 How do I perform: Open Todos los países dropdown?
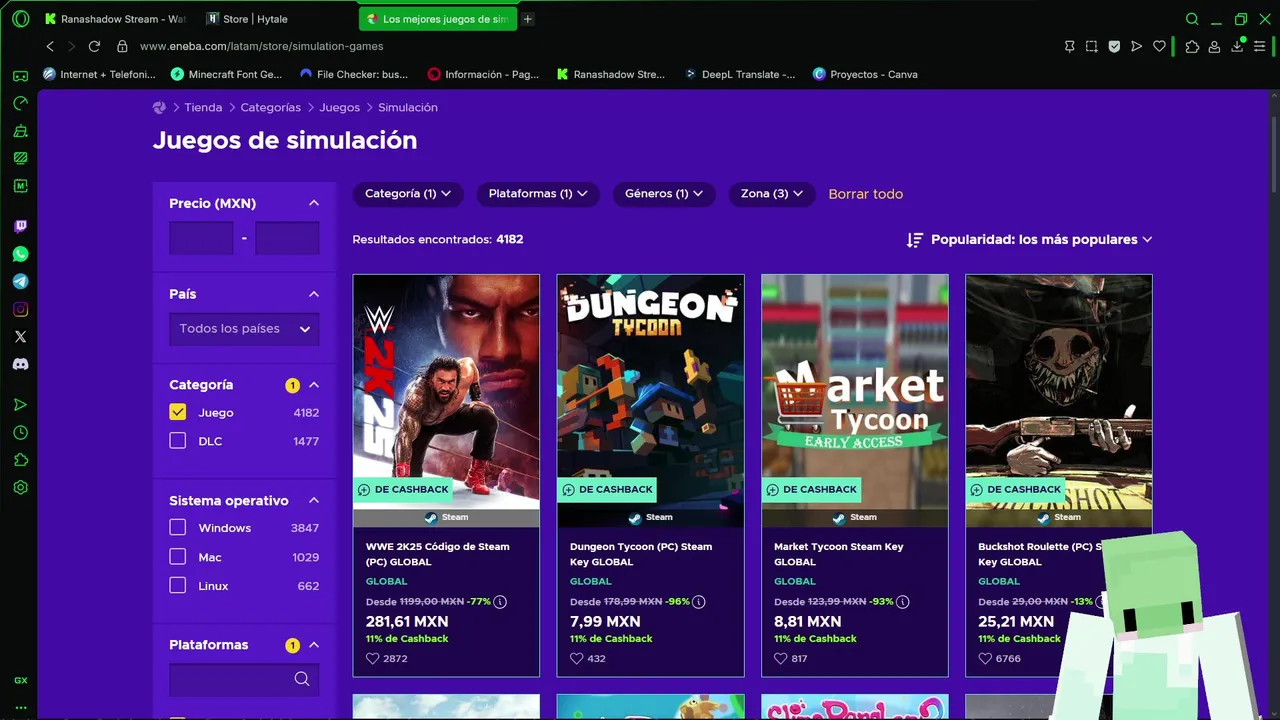pyautogui.click(x=244, y=329)
